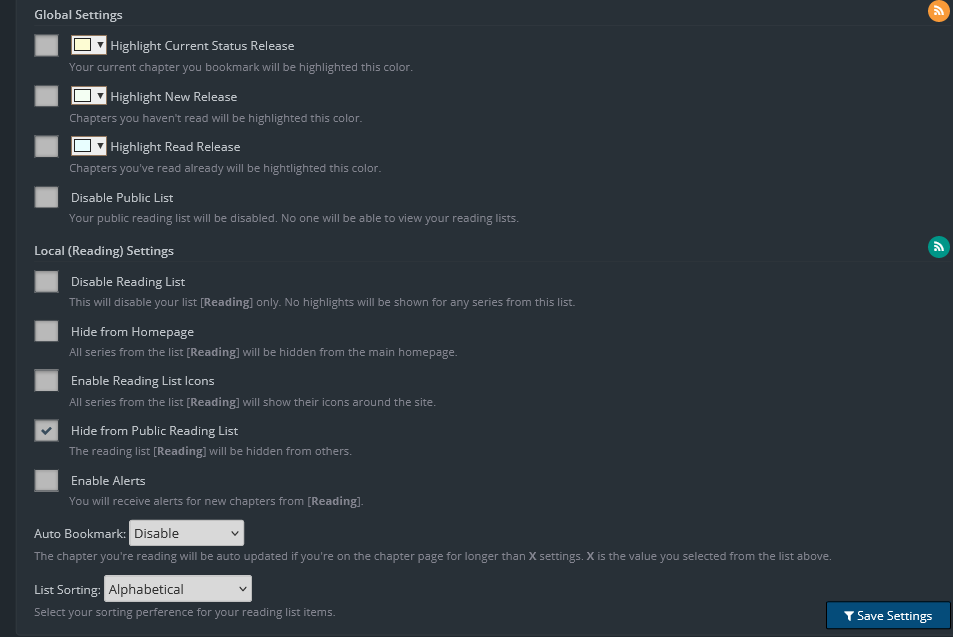Check the Highlight New Release box
This screenshot has height=637, width=953.
coord(46,96)
